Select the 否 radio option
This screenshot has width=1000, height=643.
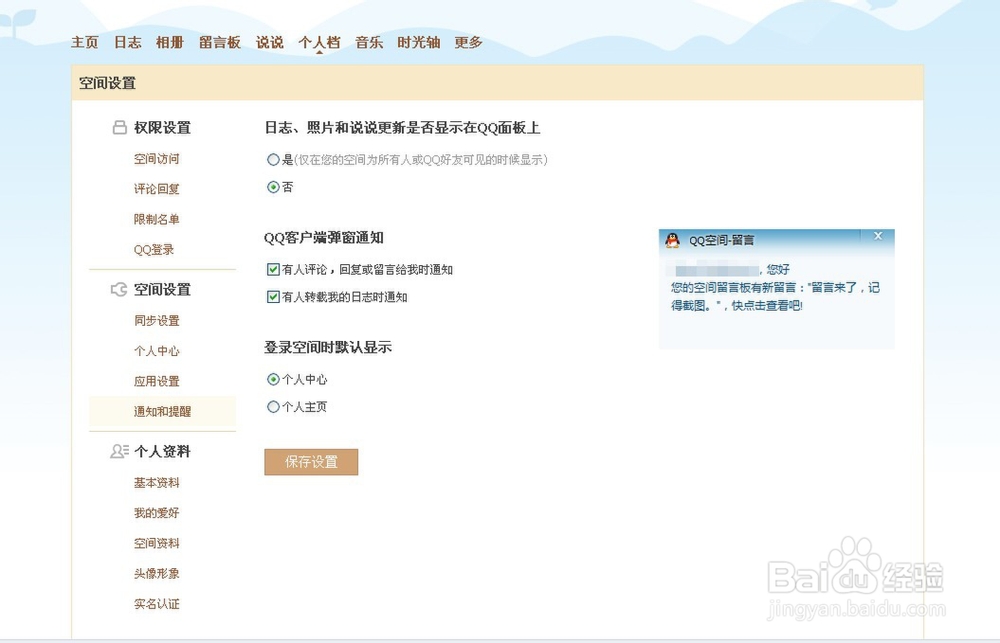[x=273, y=187]
